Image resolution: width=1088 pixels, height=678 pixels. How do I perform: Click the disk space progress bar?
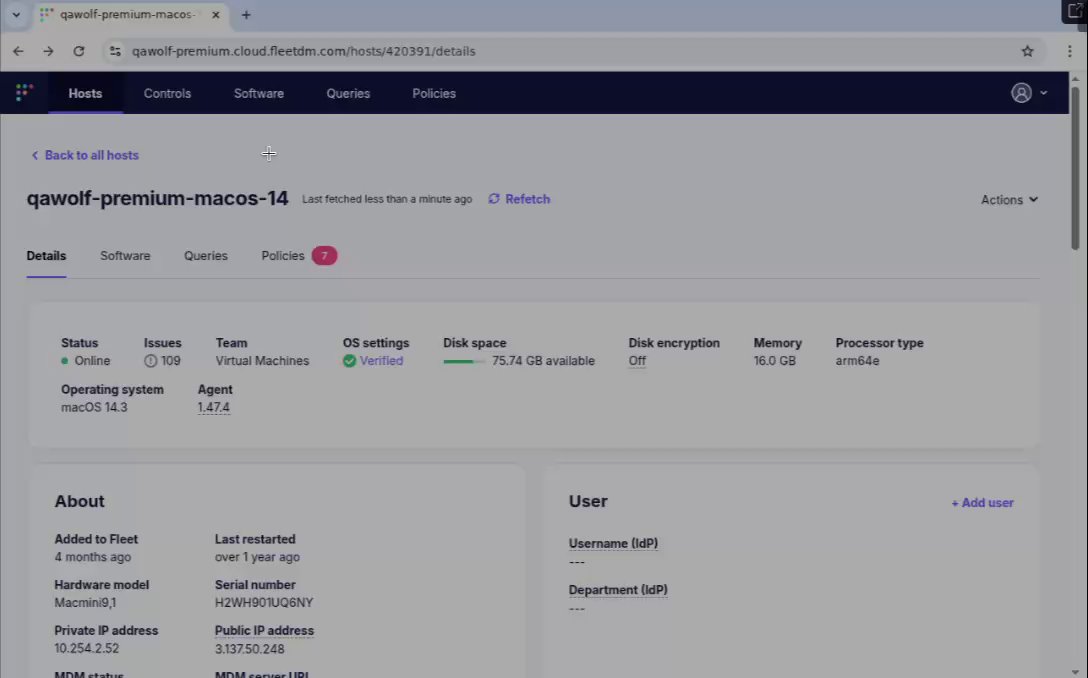[464, 362]
